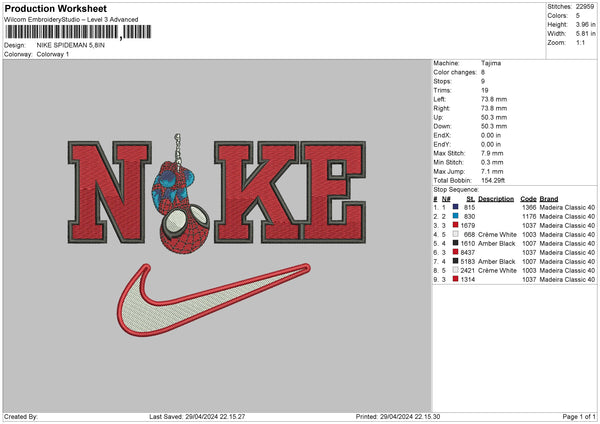Click the Machine value 'Tajima'
Image resolution: width=600 pixels, height=424 pixels.
[491, 63]
